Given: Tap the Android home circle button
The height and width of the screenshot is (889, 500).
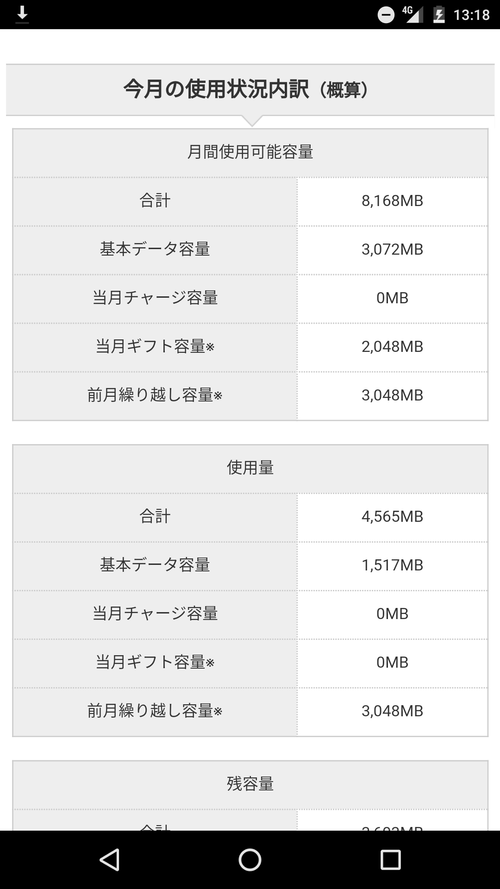Looking at the screenshot, I should (x=249, y=860).
